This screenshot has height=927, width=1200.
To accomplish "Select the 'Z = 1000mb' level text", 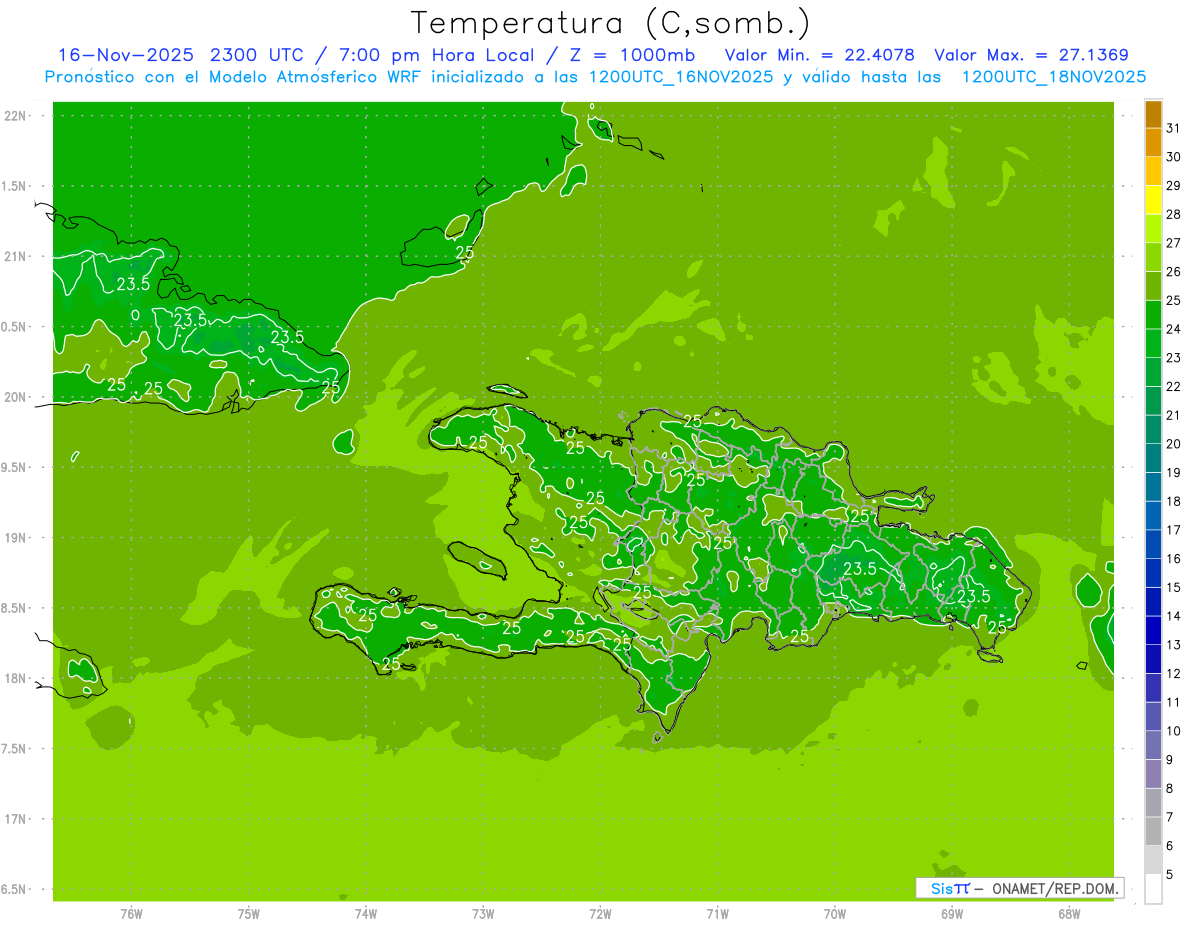I will [635, 55].
